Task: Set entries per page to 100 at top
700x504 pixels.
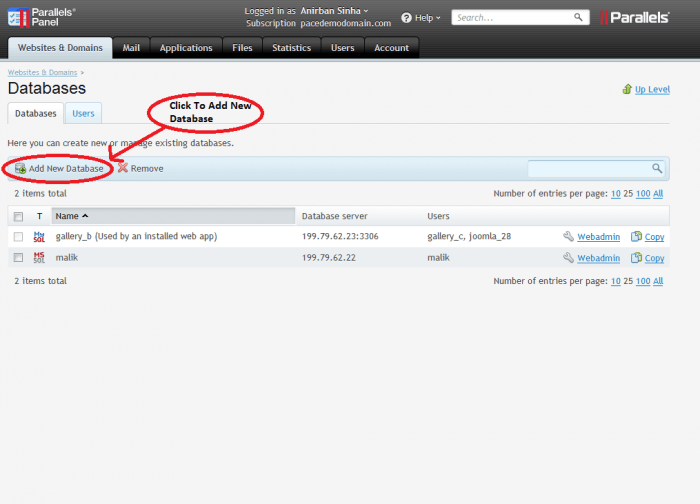Action: (643, 195)
